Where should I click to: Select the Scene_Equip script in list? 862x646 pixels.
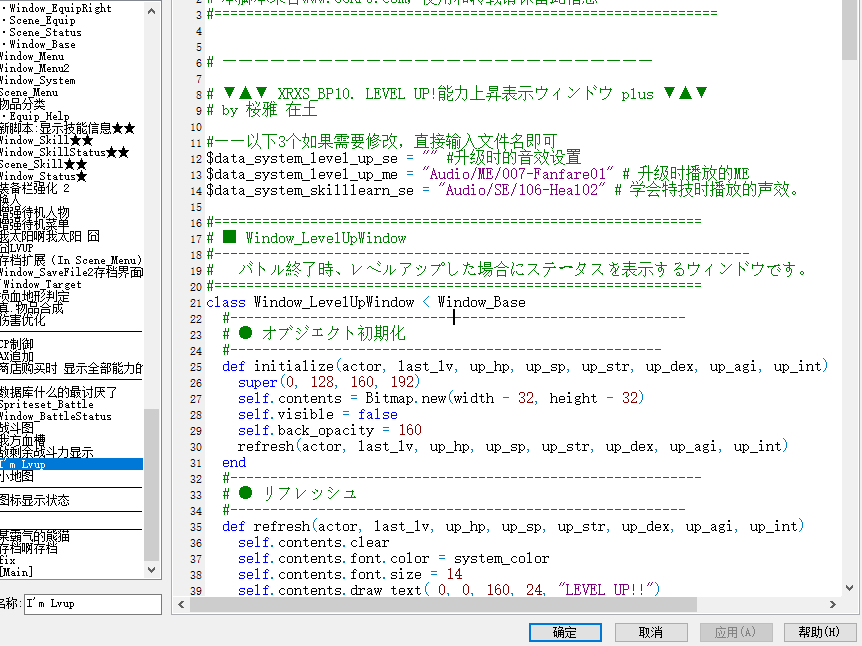42,20
